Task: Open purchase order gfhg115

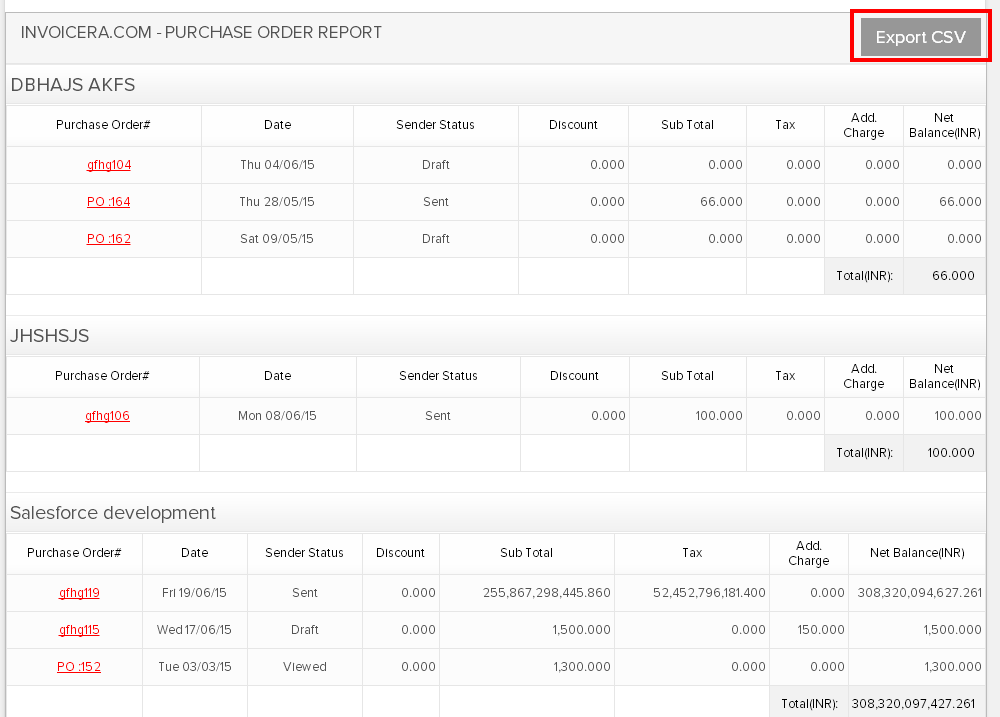Action: point(79,630)
